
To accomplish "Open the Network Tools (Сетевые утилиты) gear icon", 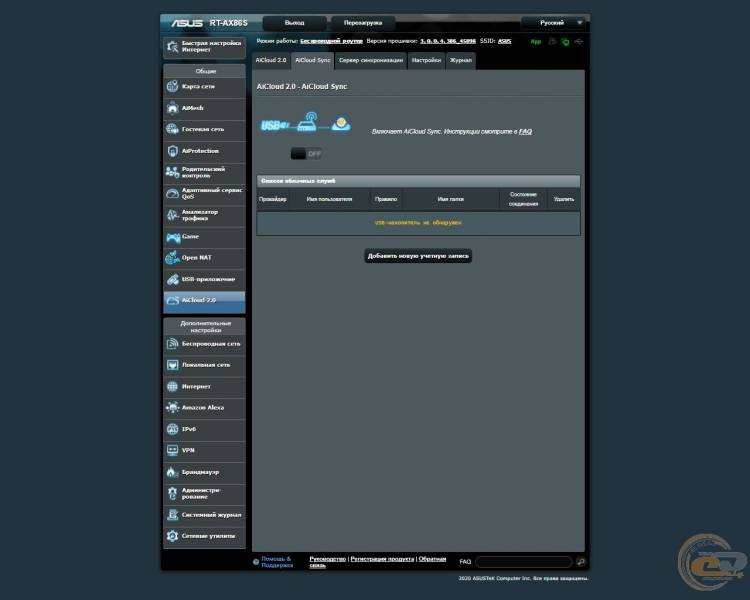I will click(x=172, y=536).
